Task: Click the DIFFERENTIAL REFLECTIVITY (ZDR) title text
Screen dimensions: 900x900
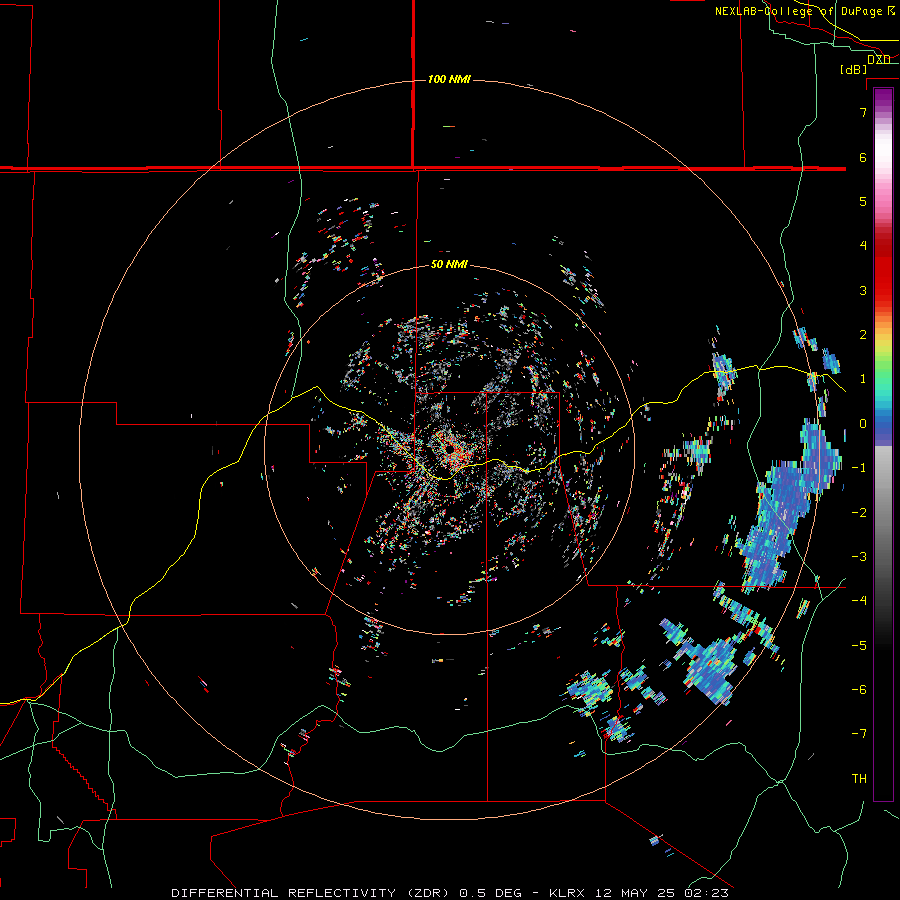Action: coord(312,893)
